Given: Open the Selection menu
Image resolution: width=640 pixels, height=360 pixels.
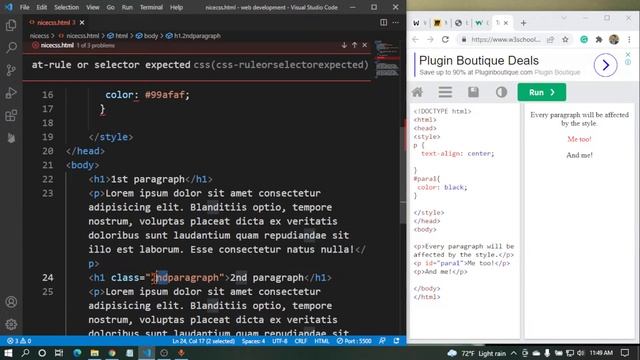Looking at the screenshot, I should [67, 7].
